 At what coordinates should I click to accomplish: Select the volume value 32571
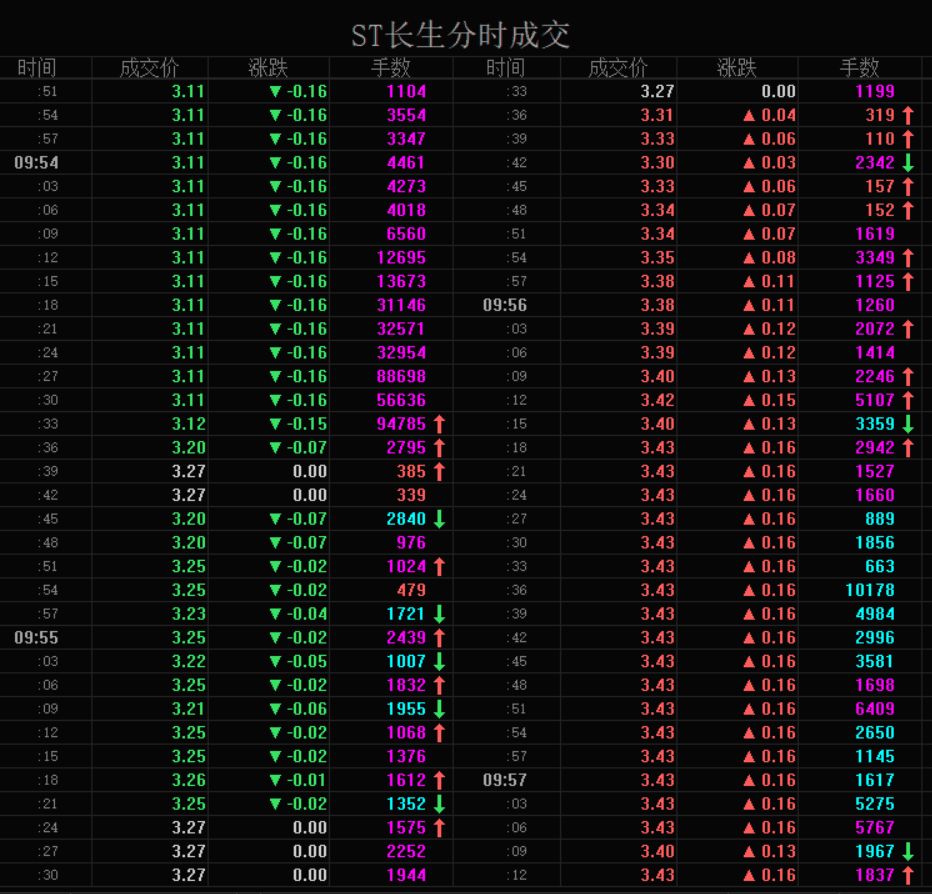pos(401,329)
